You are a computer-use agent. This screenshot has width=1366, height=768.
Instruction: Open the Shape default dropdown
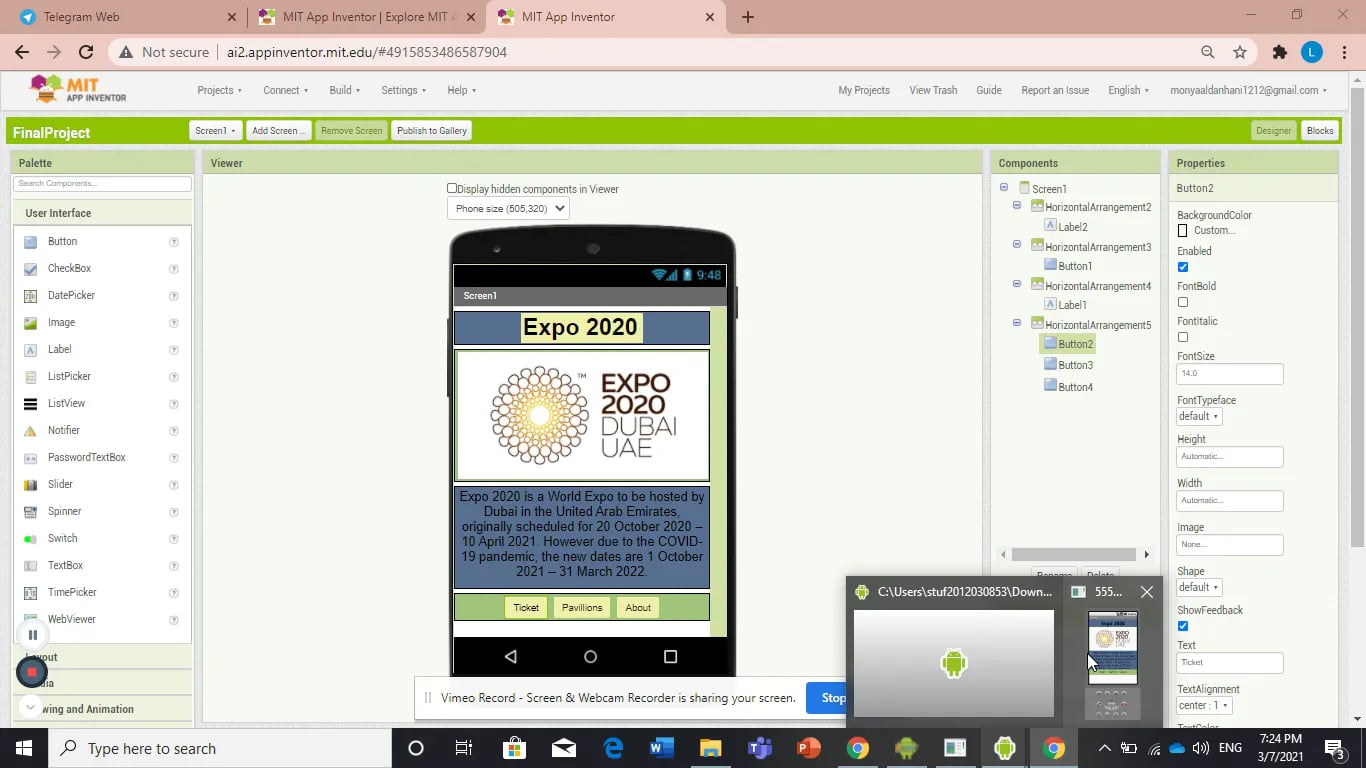(1199, 587)
